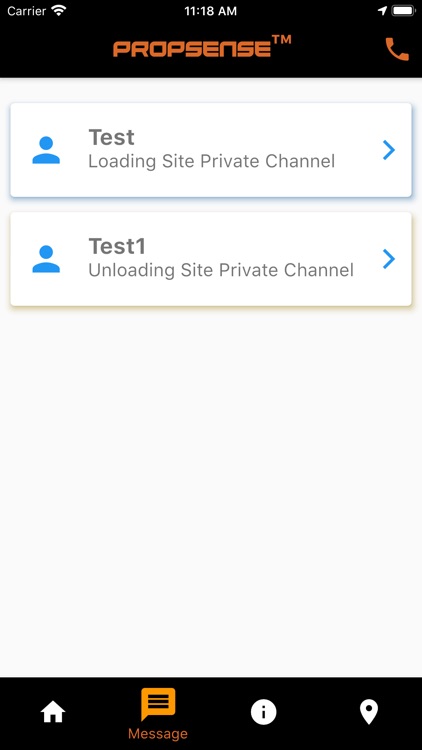Select the Message chat bubble icon

coord(158,704)
